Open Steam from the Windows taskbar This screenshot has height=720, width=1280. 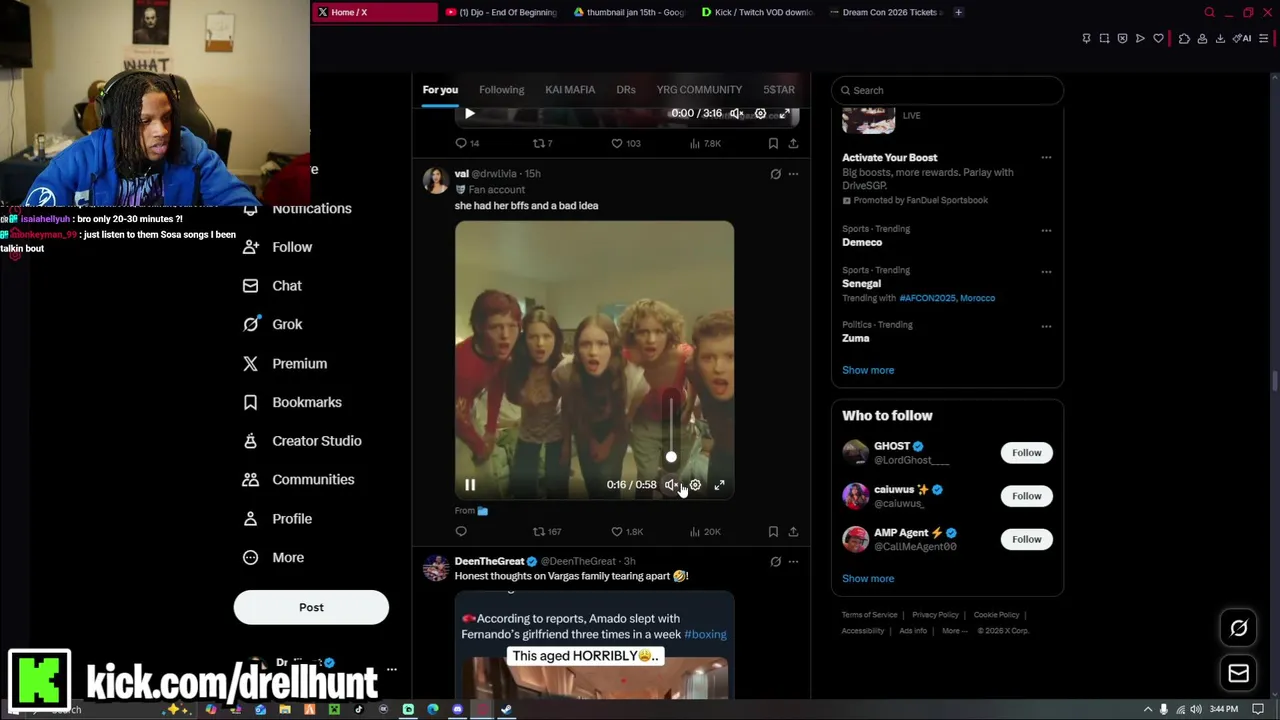click(x=506, y=710)
